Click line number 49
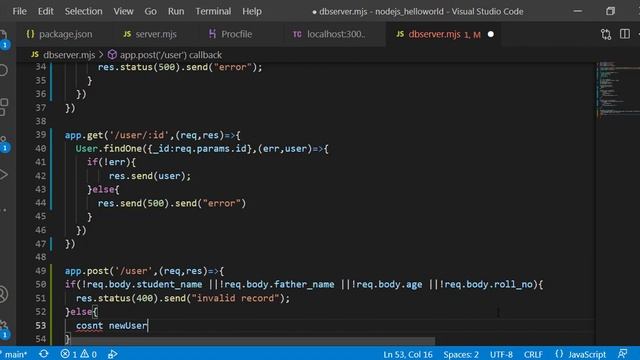The image size is (640, 360). [40, 271]
